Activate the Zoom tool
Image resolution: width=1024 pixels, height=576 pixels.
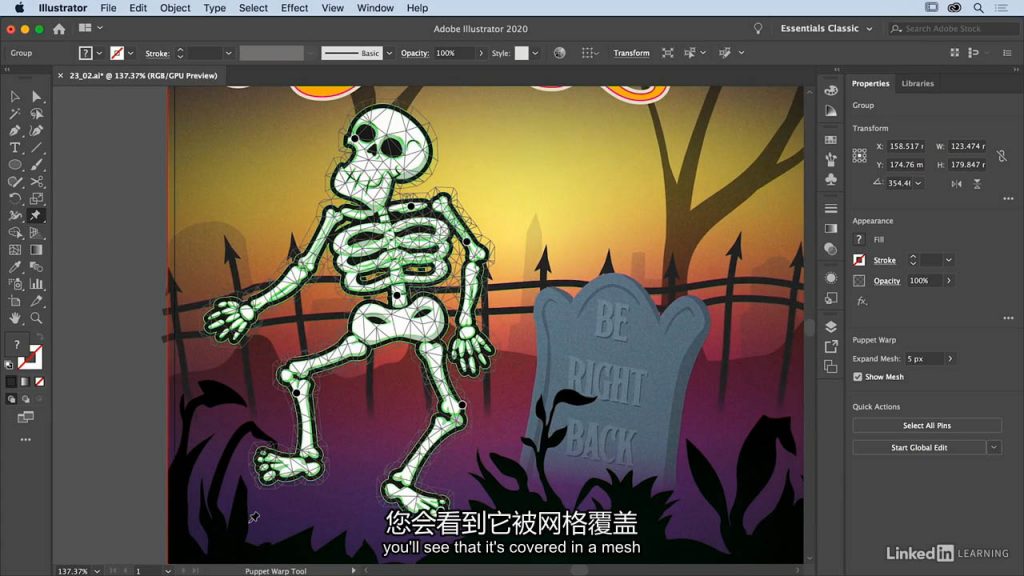point(37,318)
